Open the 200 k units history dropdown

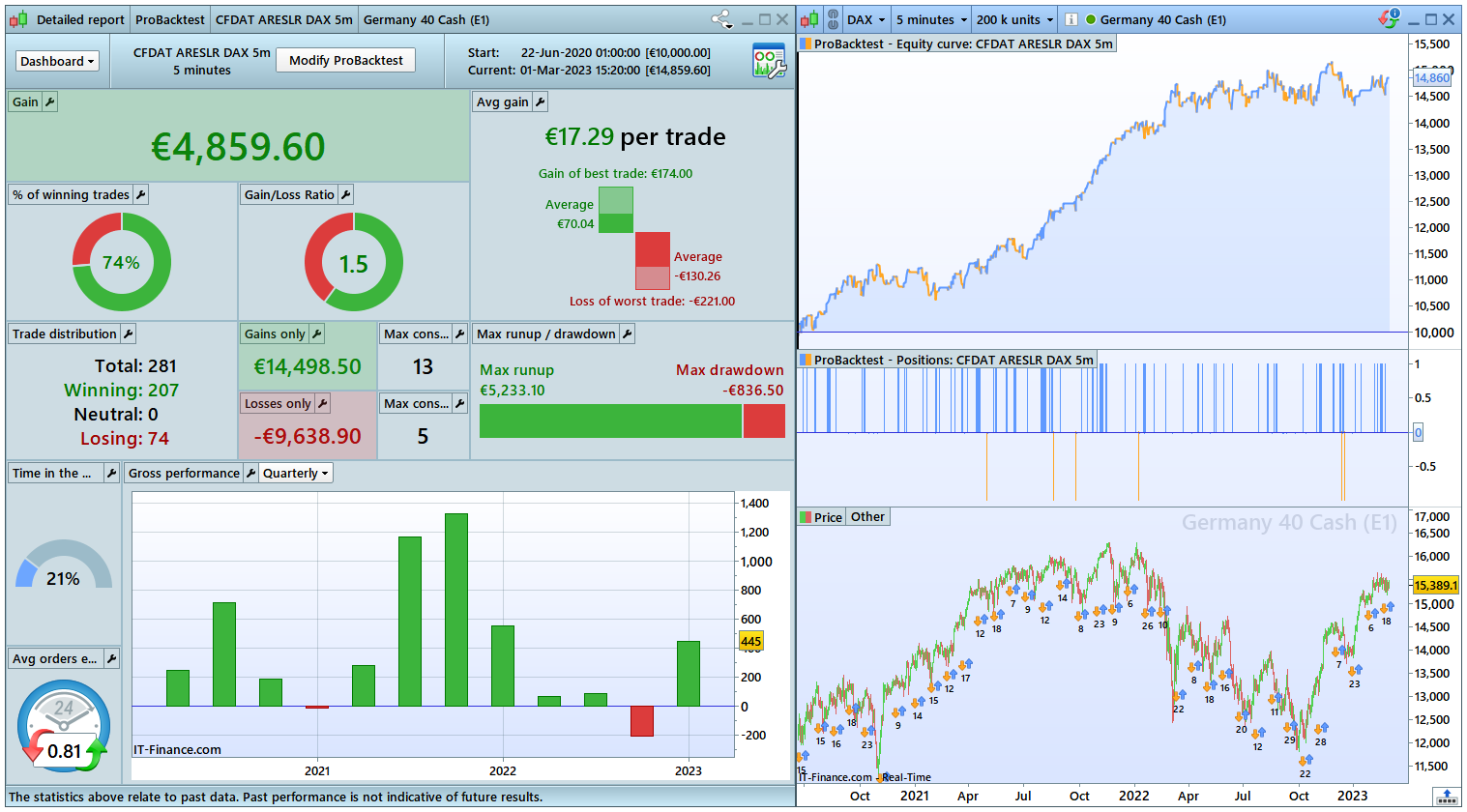tap(1014, 19)
